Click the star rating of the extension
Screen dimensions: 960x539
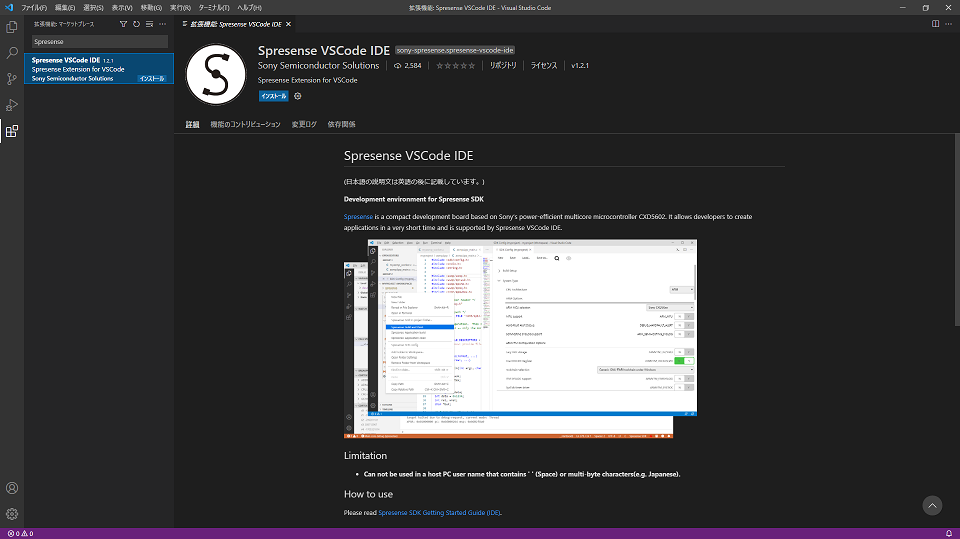(x=455, y=66)
